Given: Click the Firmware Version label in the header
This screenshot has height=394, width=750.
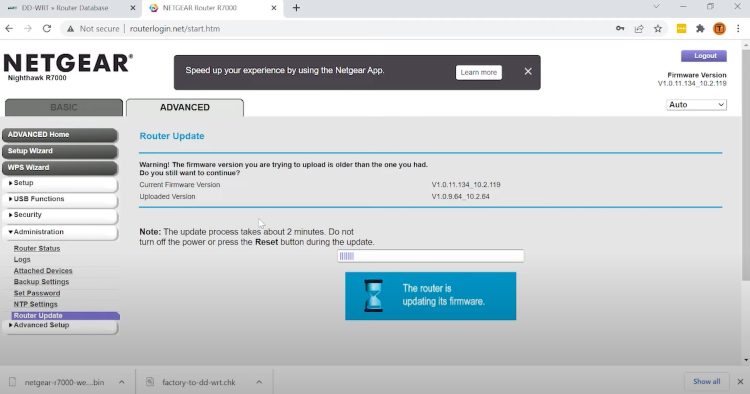Looking at the screenshot, I should [696, 75].
